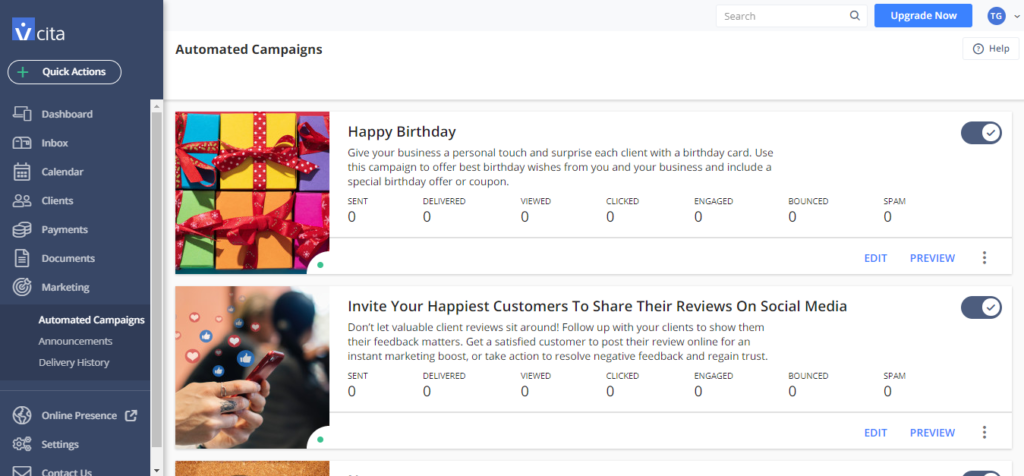1024x476 pixels.
Task: Edit the Happy Birthday campaign
Action: tap(875, 258)
